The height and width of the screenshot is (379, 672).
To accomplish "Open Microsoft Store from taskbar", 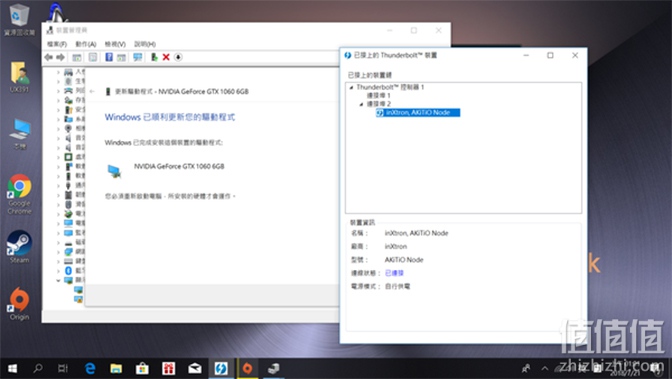I will pos(142,369).
